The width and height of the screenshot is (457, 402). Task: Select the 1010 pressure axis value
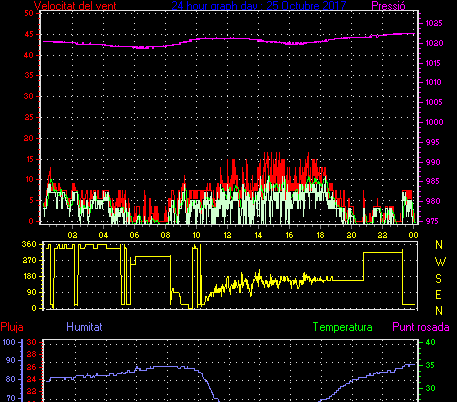pos(434,82)
